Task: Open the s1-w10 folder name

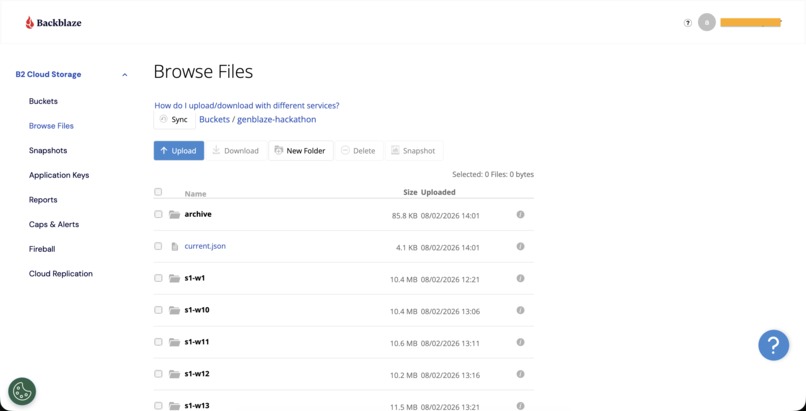Action: (x=197, y=310)
